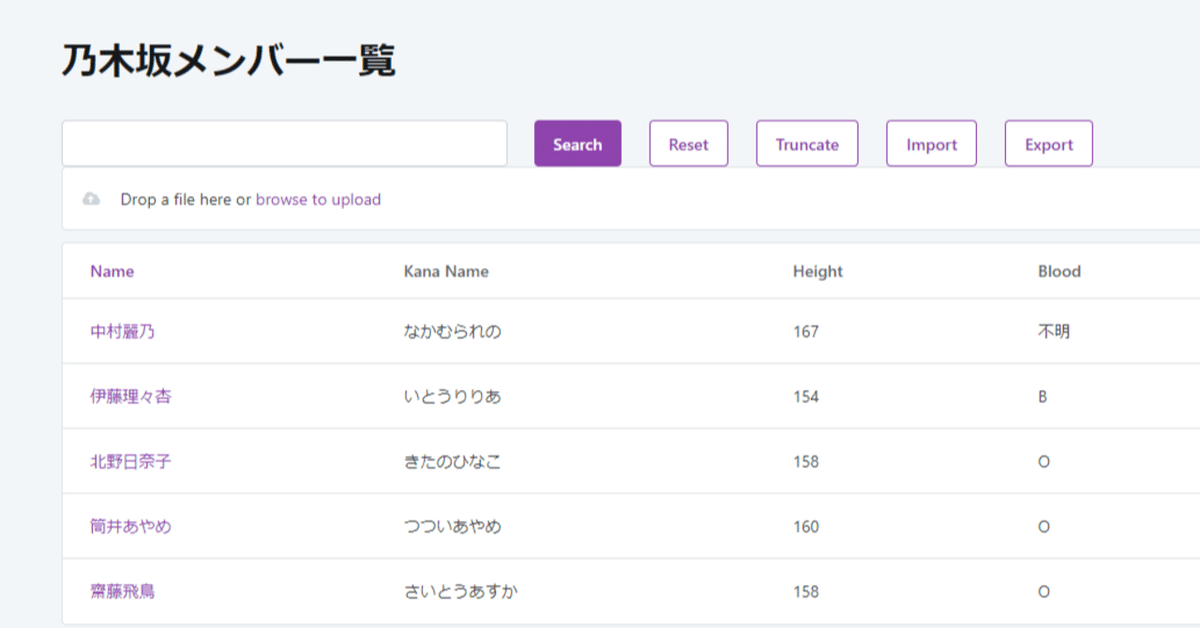Screen dimensions: 1200x628
Task: Click the Reset button
Action: point(688,143)
